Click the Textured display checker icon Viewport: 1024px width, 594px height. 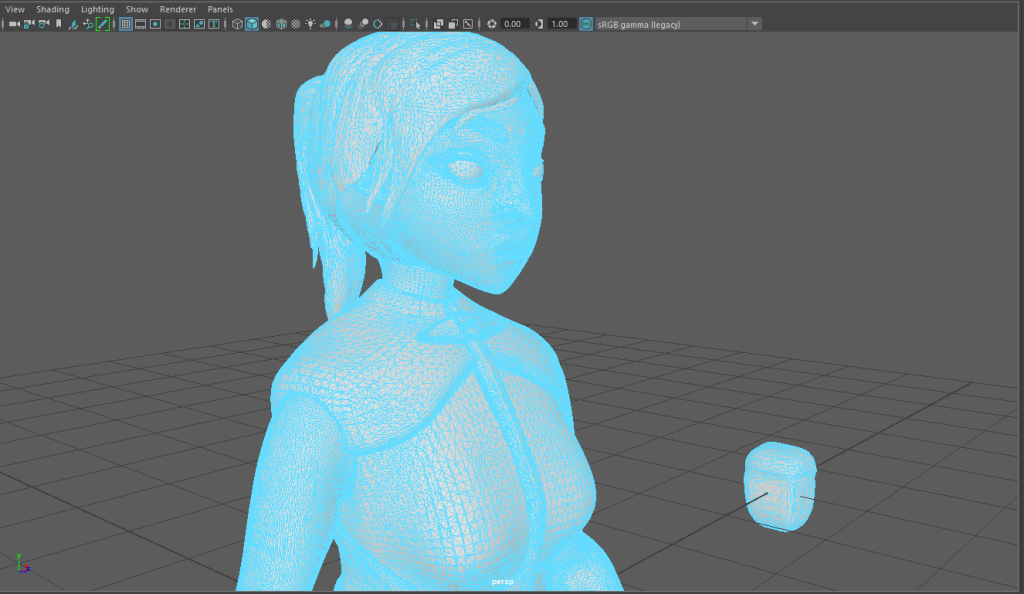(x=296, y=24)
